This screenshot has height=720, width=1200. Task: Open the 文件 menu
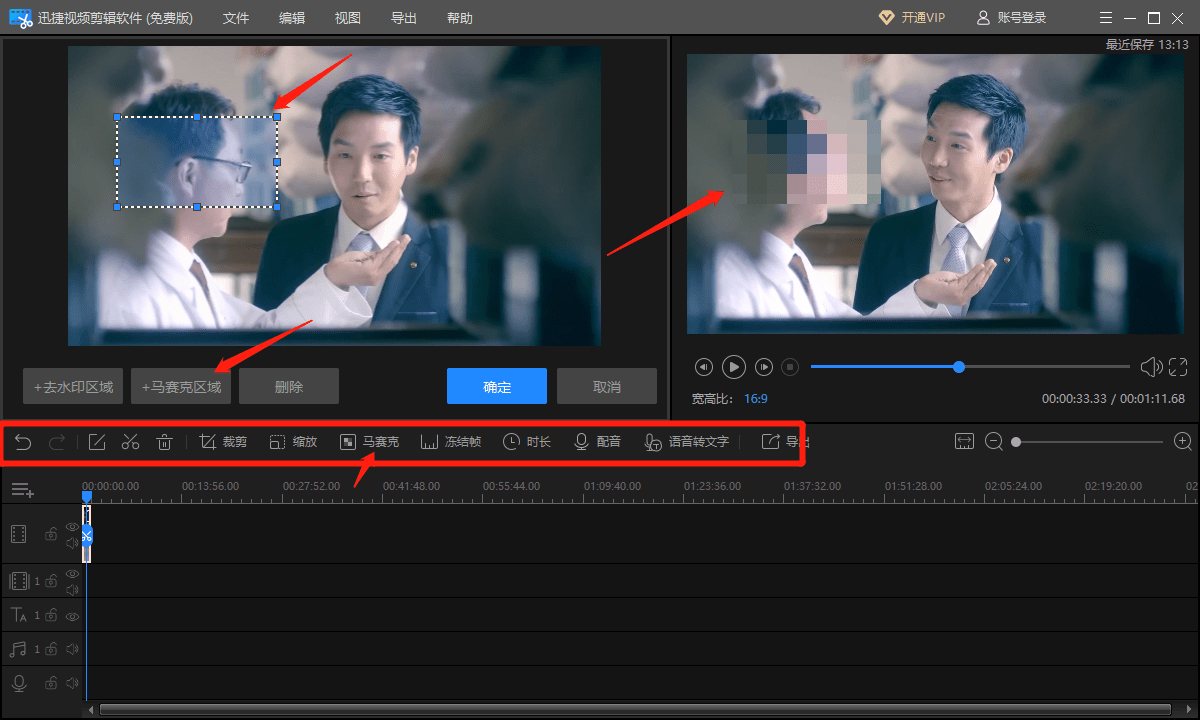(x=236, y=17)
